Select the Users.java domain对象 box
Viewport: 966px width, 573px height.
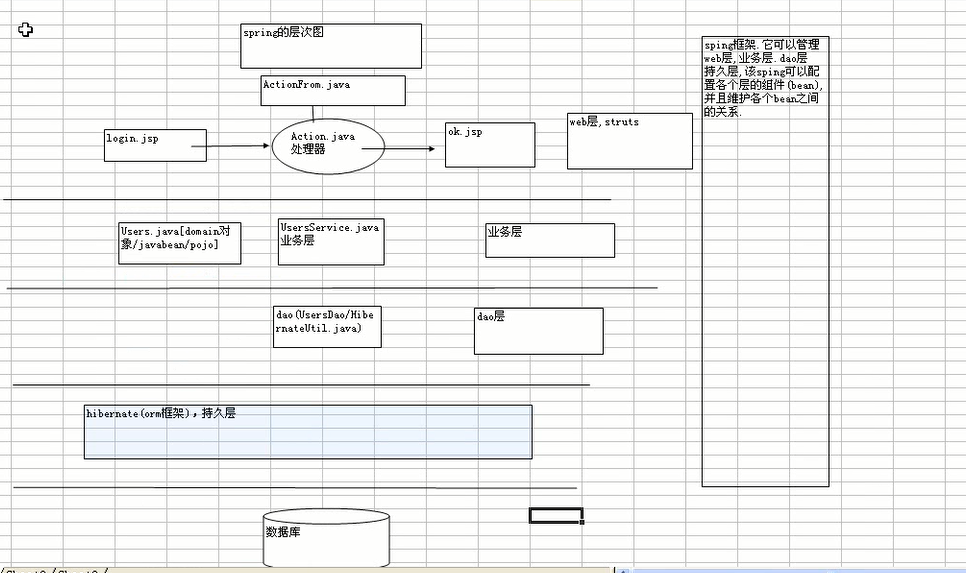click(180, 243)
